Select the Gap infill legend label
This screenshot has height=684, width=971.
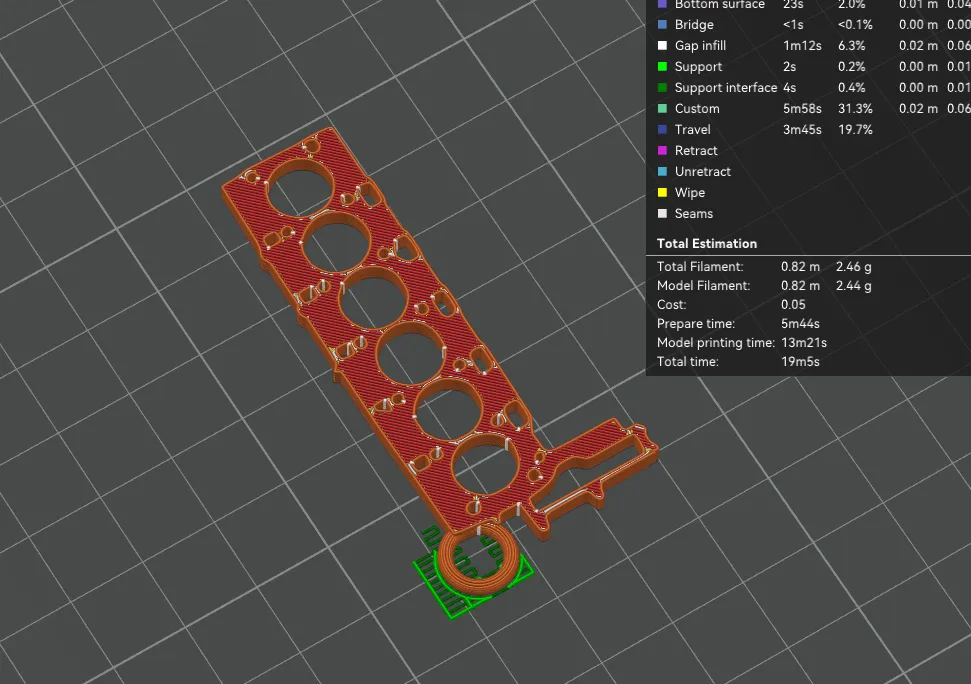click(x=700, y=46)
